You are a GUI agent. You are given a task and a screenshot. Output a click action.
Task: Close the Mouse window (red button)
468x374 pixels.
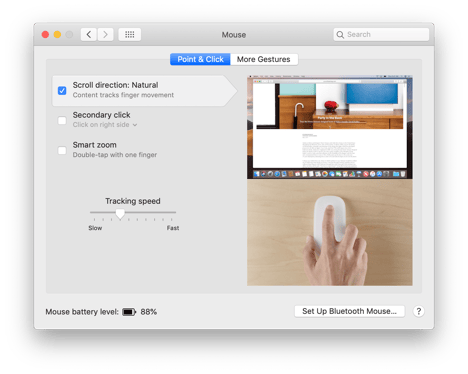45,34
